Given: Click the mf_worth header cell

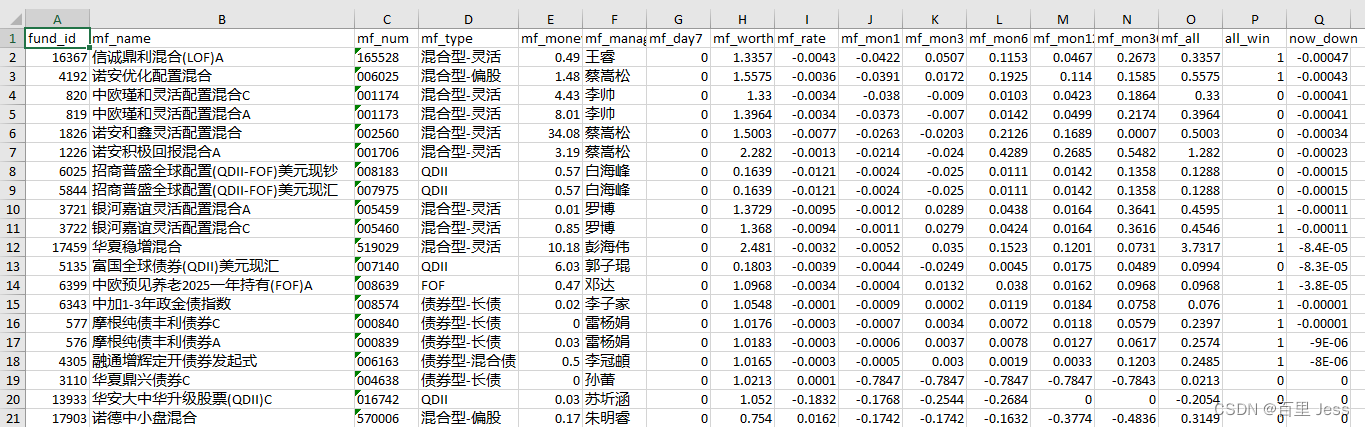Looking at the screenshot, I should pyautogui.click(x=742, y=38).
